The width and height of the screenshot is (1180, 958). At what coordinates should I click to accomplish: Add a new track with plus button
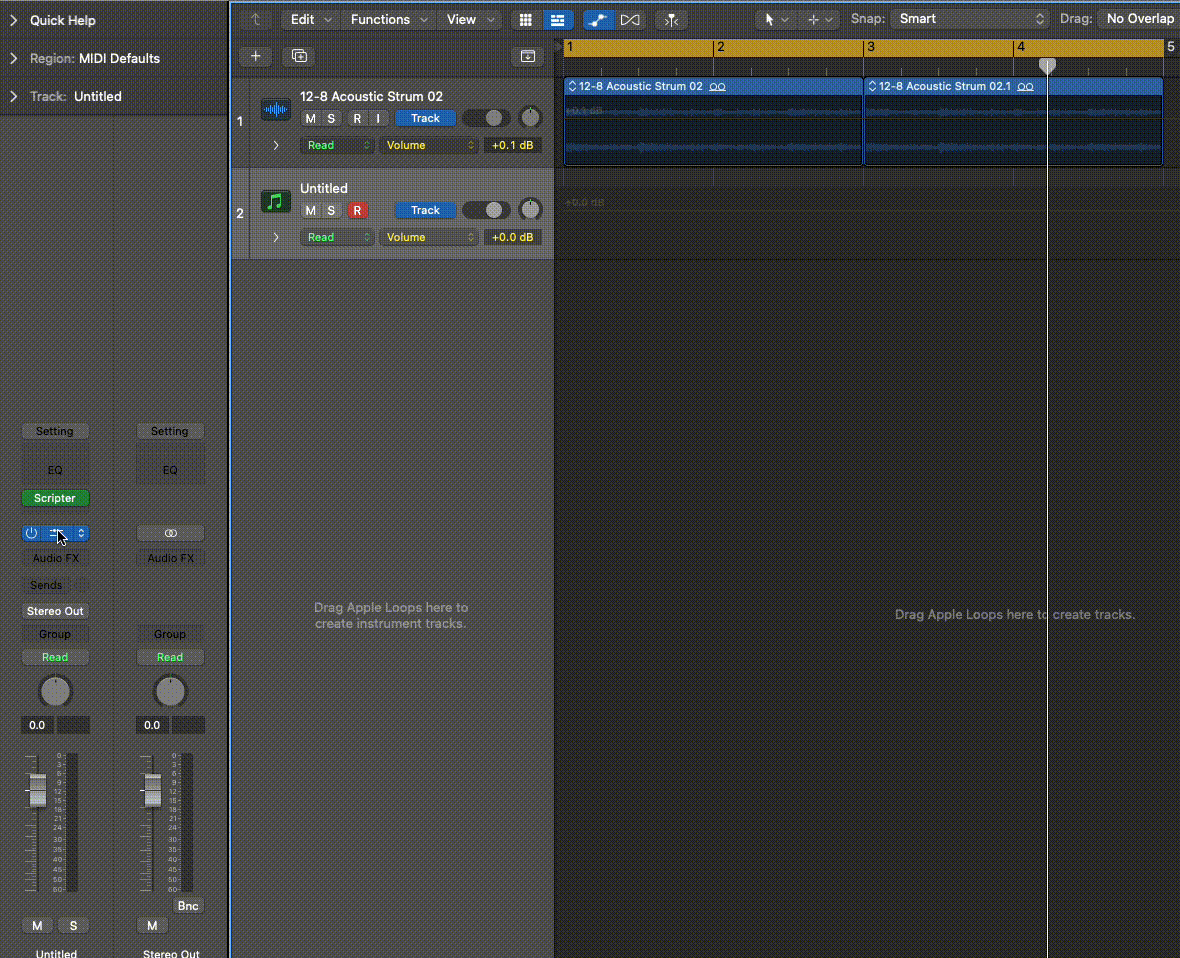256,56
